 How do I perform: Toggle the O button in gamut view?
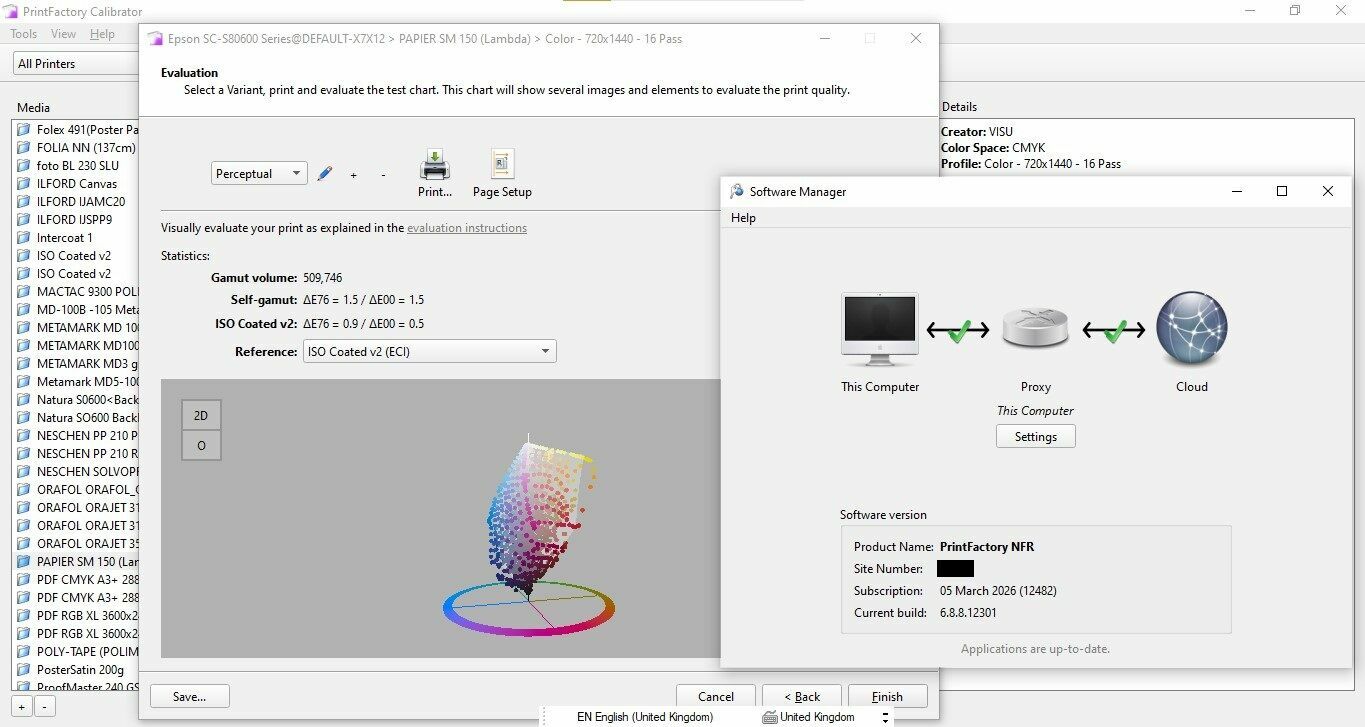pyautogui.click(x=201, y=445)
